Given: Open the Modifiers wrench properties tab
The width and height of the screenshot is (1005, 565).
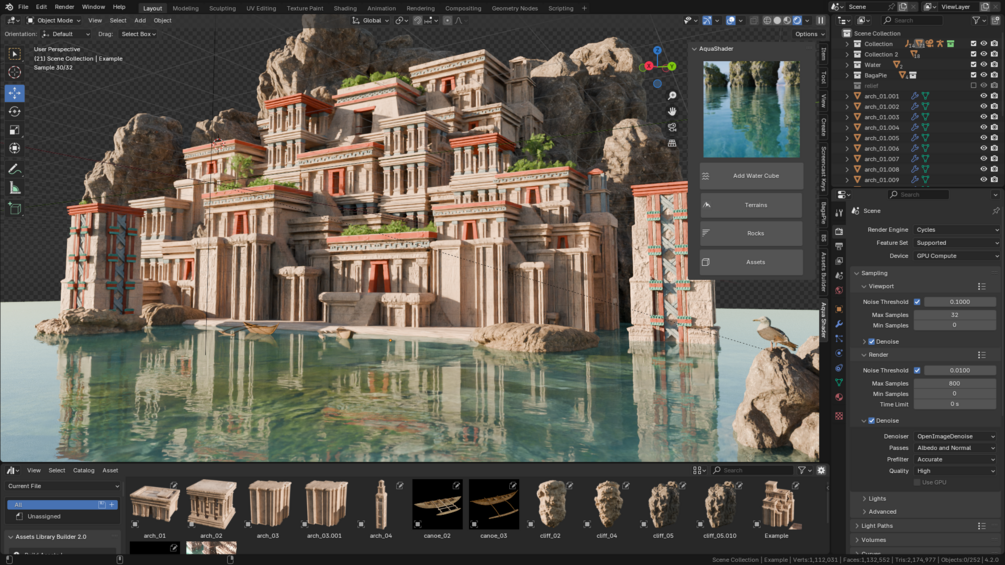Looking at the screenshot, I should tap(839, 324).
